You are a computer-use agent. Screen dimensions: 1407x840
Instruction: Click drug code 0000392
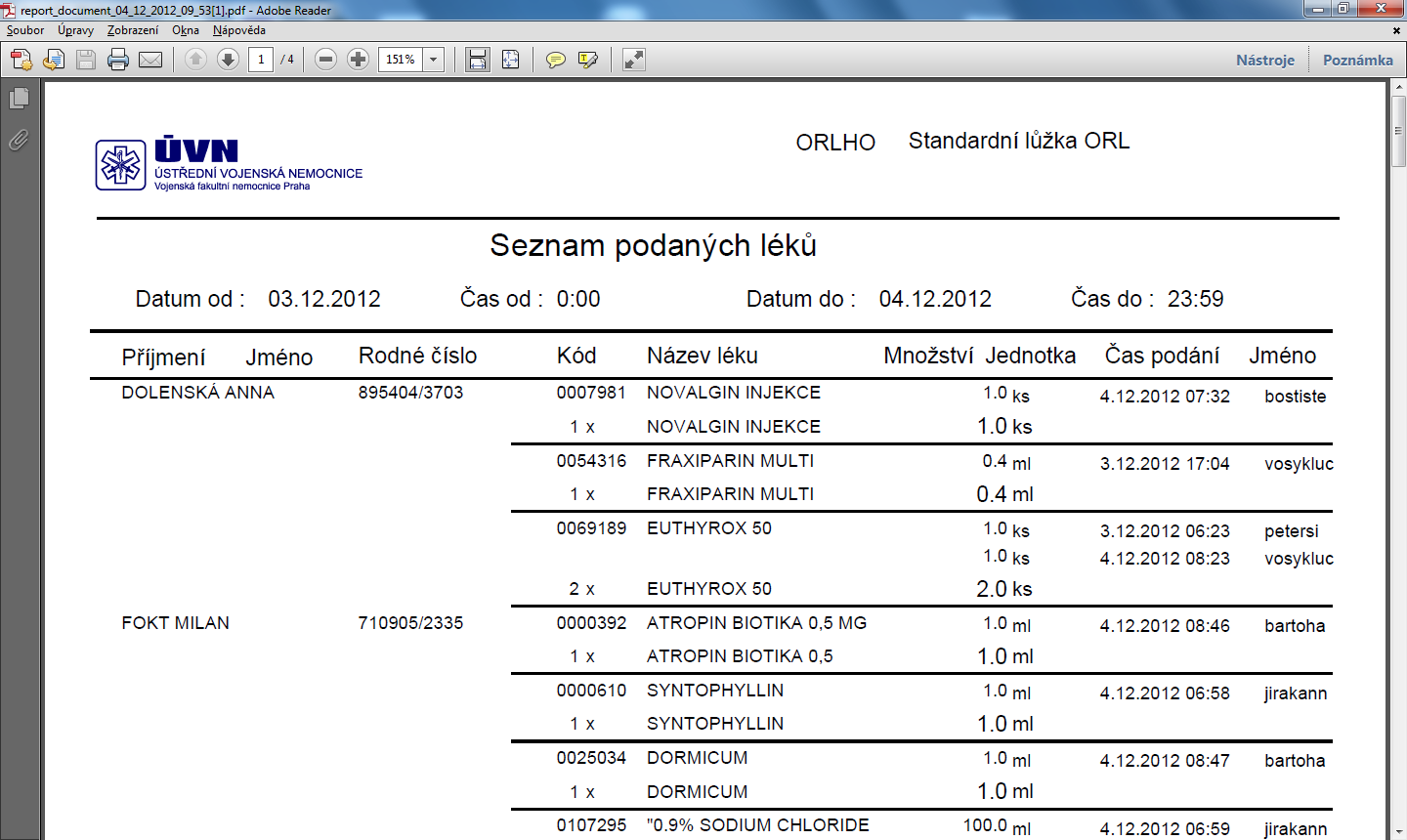click(x=591, y=623)
